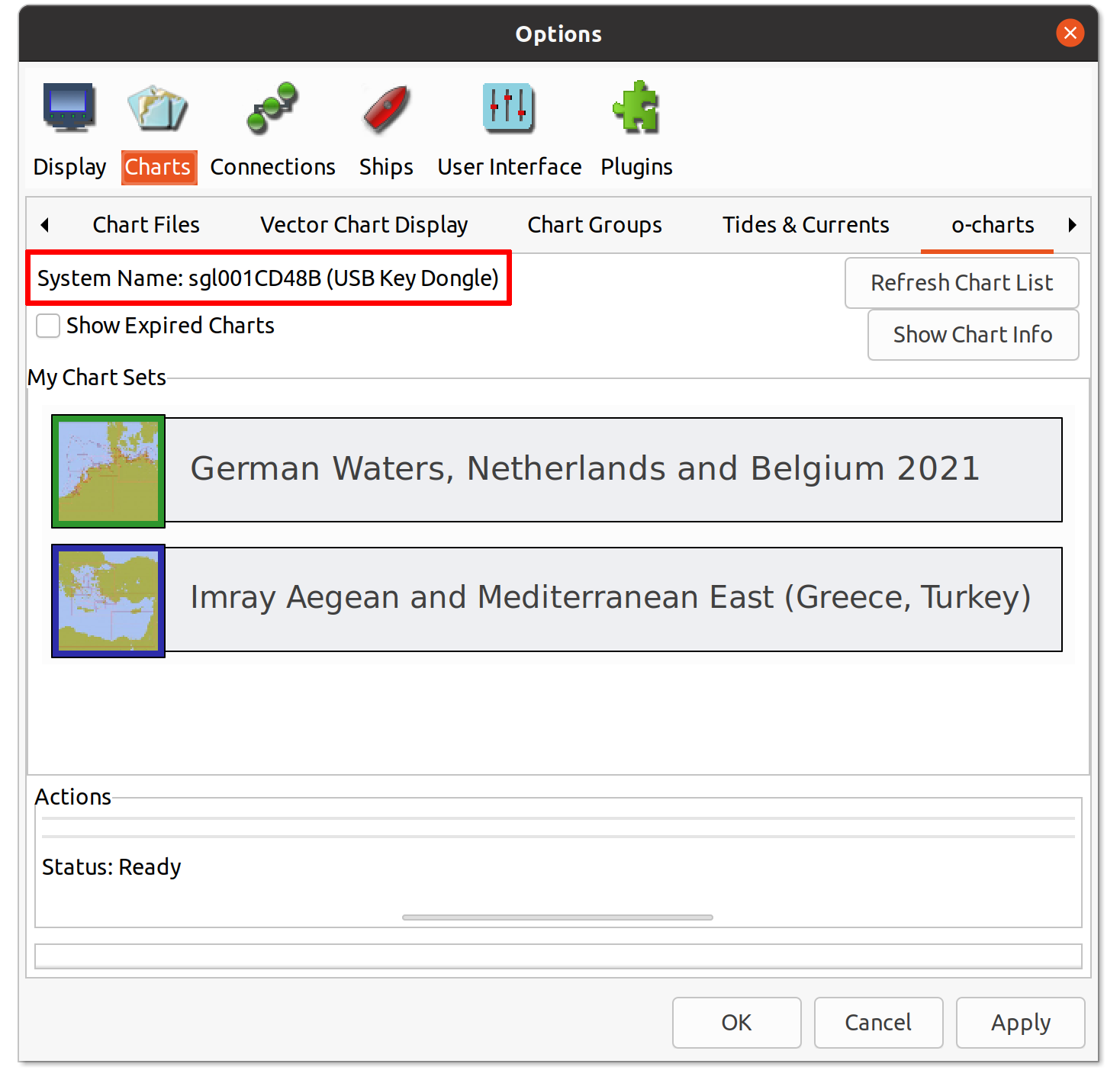1120x1083 pixels.
Task: Open the Vector Chart Display tab
Action: pos(364,225)
